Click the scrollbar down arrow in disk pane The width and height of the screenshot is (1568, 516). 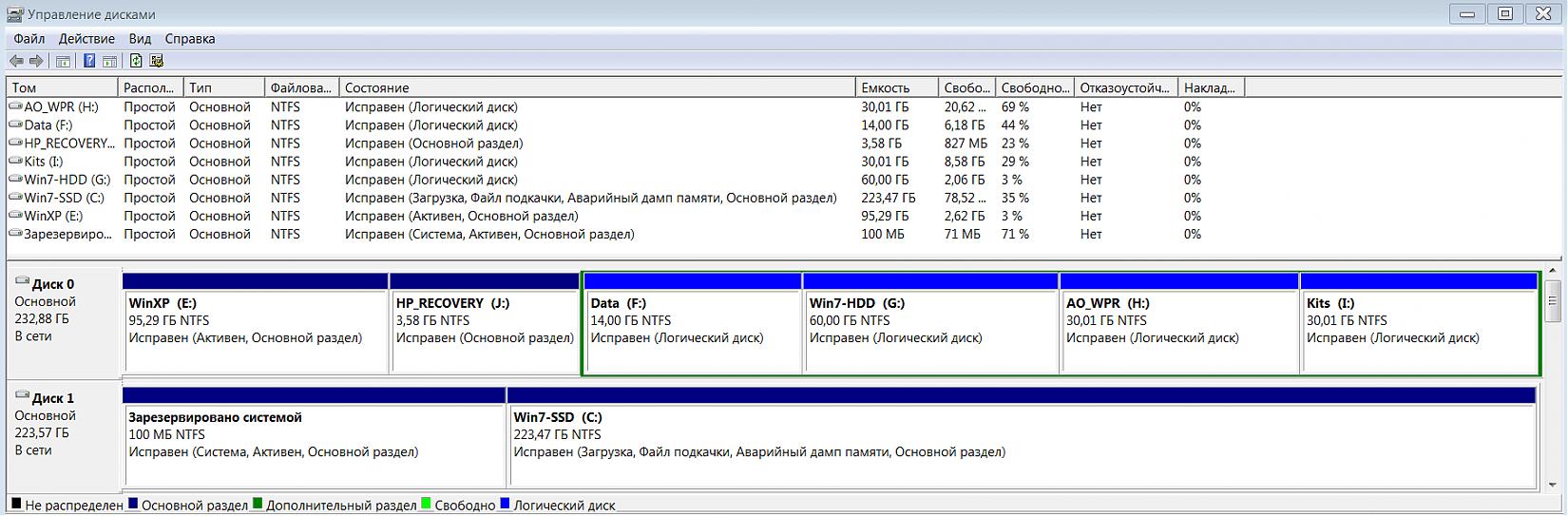[x=1554, y=483]
